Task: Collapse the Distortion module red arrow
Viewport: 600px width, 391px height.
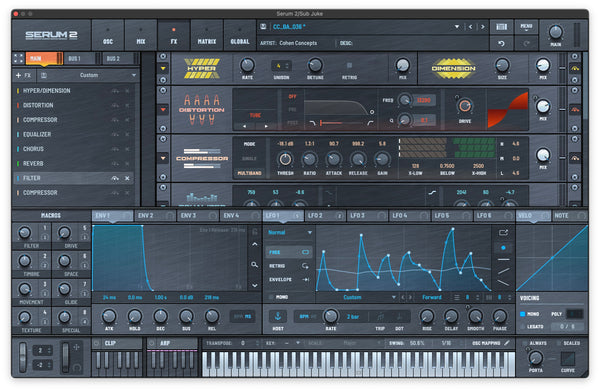Action: click(163, 110)
